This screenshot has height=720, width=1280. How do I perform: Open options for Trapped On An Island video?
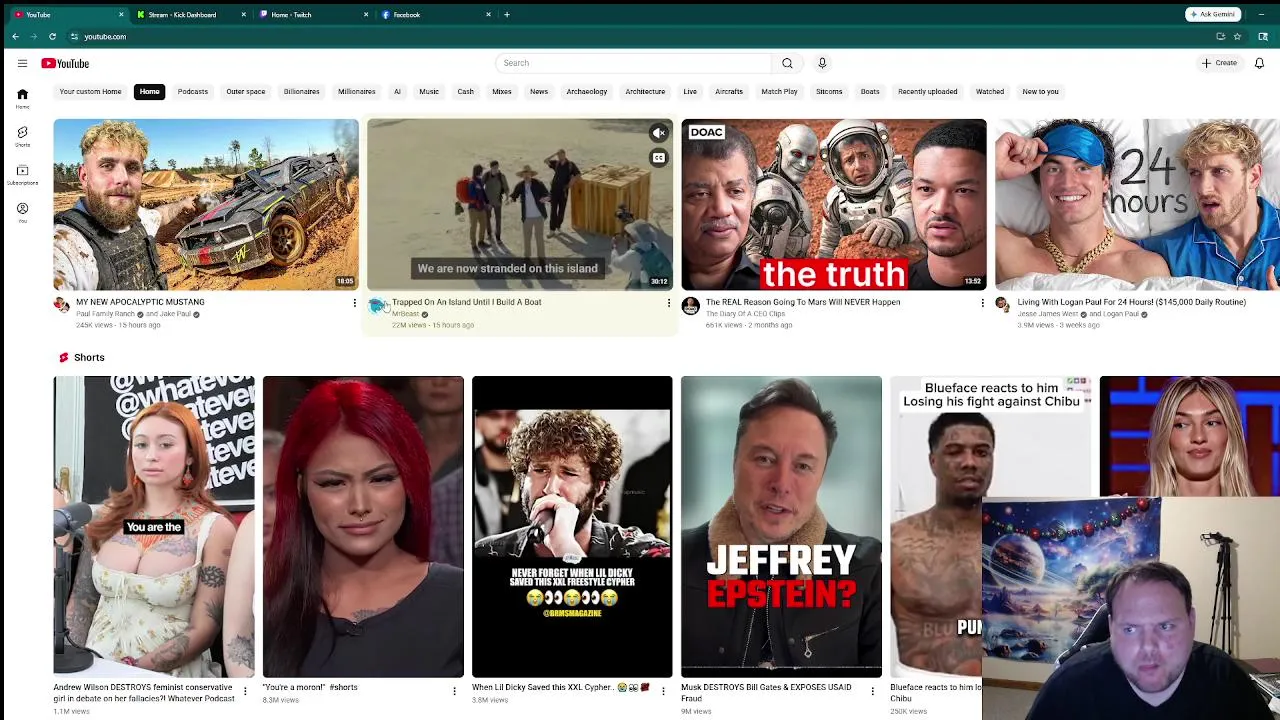click(668, 303)
